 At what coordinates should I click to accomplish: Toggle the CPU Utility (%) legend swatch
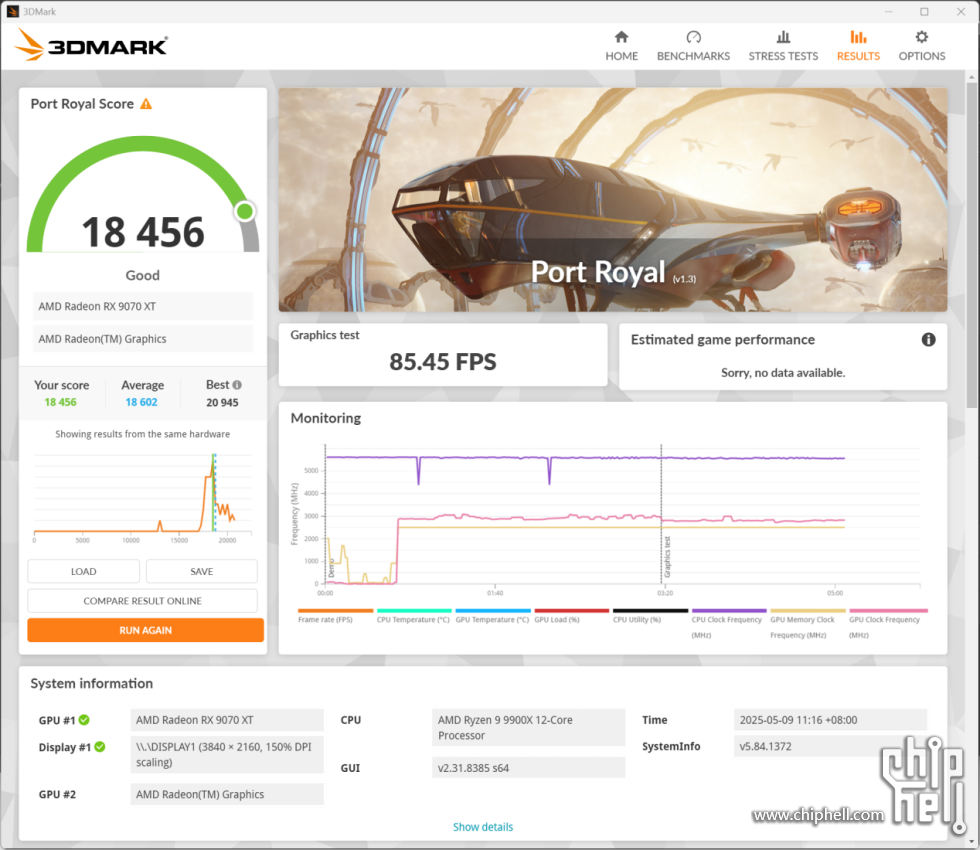651,611
